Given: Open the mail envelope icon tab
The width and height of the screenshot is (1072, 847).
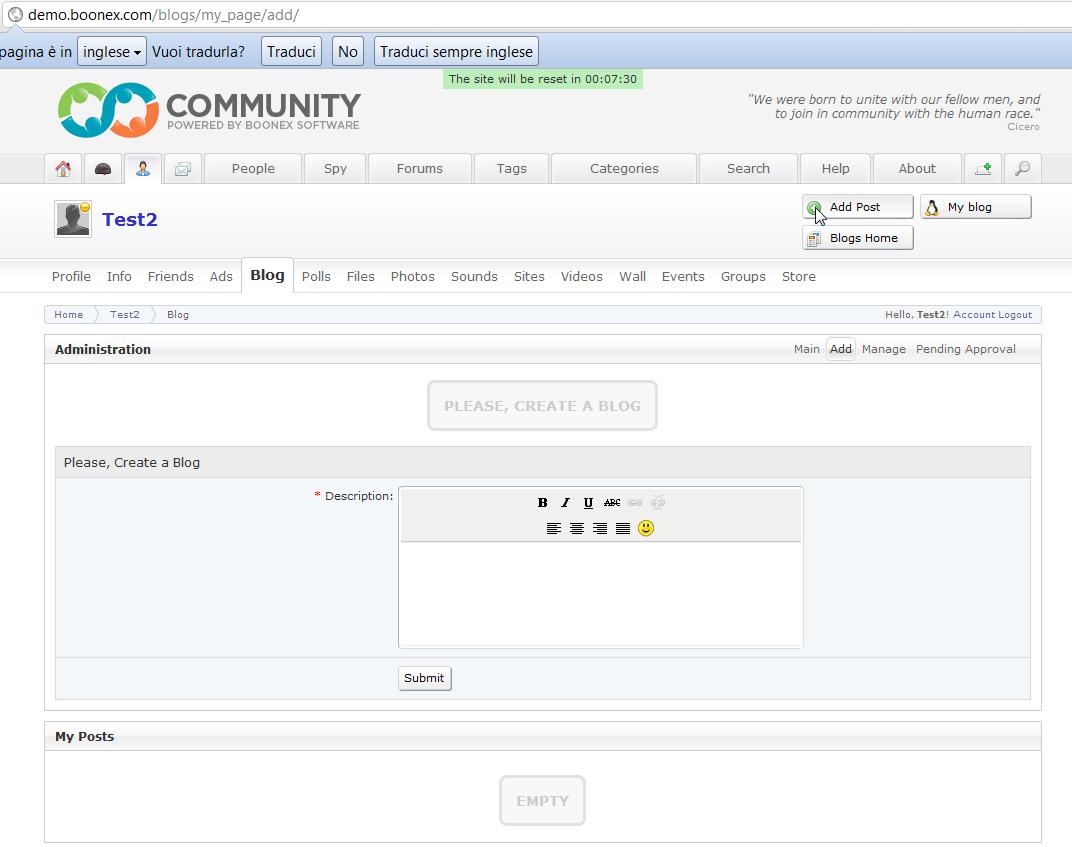Looking at the screenshot, I should click(x=182, y=169).
